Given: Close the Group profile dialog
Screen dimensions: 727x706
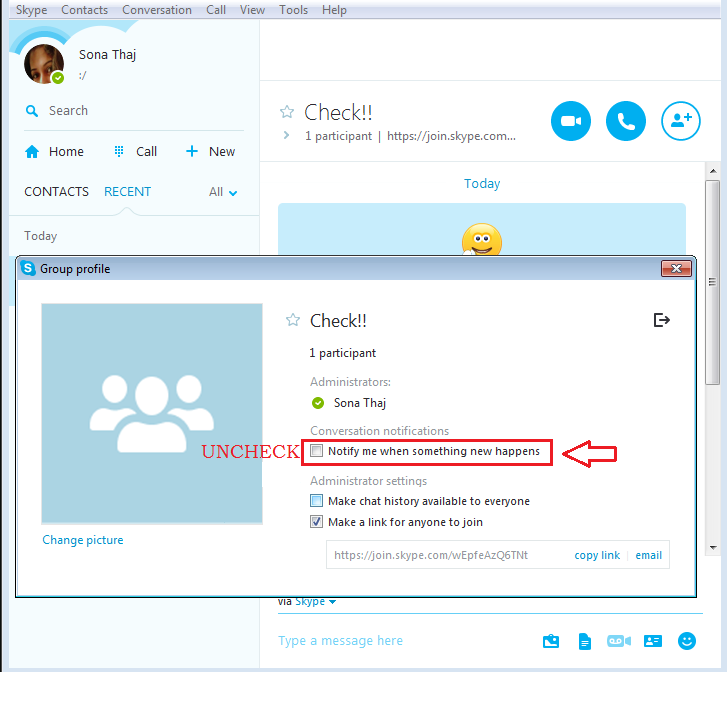Looking at the screenshot, I should point(676,268).
